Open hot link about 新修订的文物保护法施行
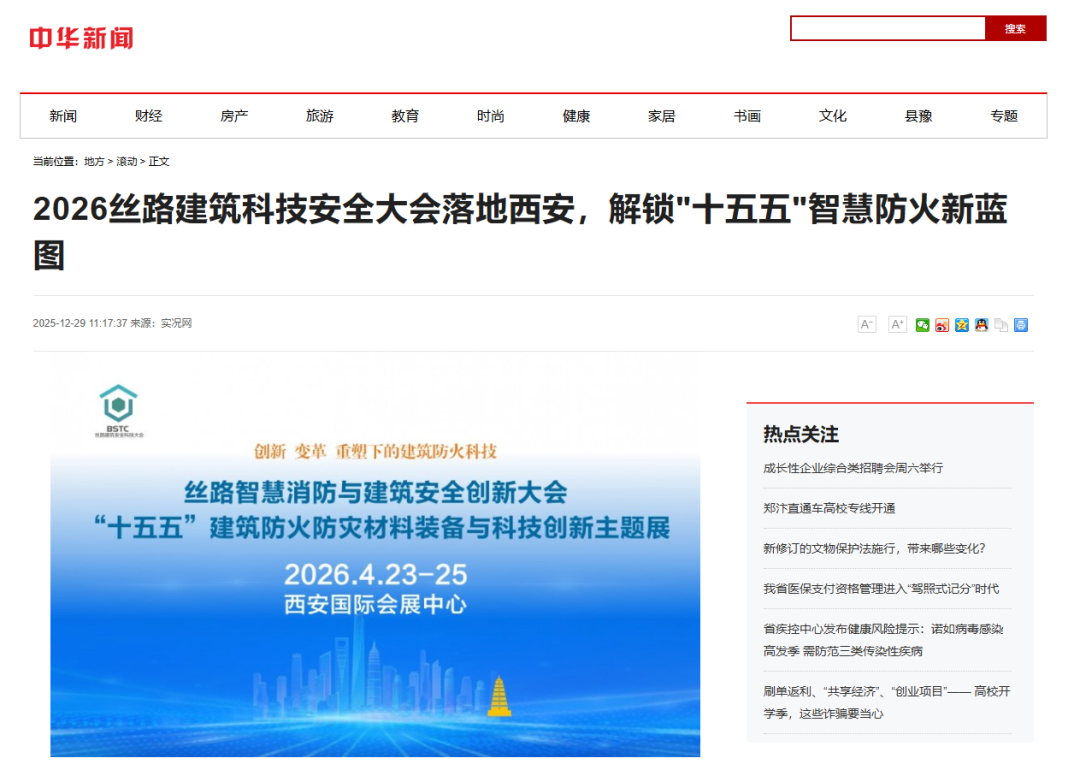 [x=874, y=548]
